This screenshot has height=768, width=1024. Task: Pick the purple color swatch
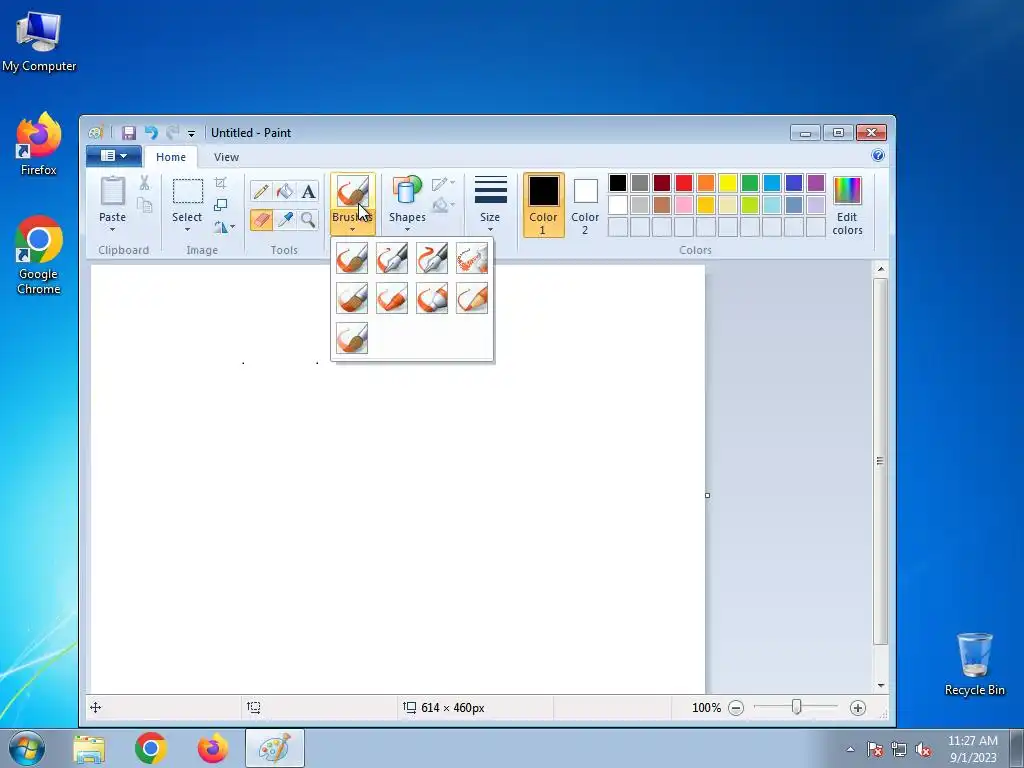[x=816, y=183]
